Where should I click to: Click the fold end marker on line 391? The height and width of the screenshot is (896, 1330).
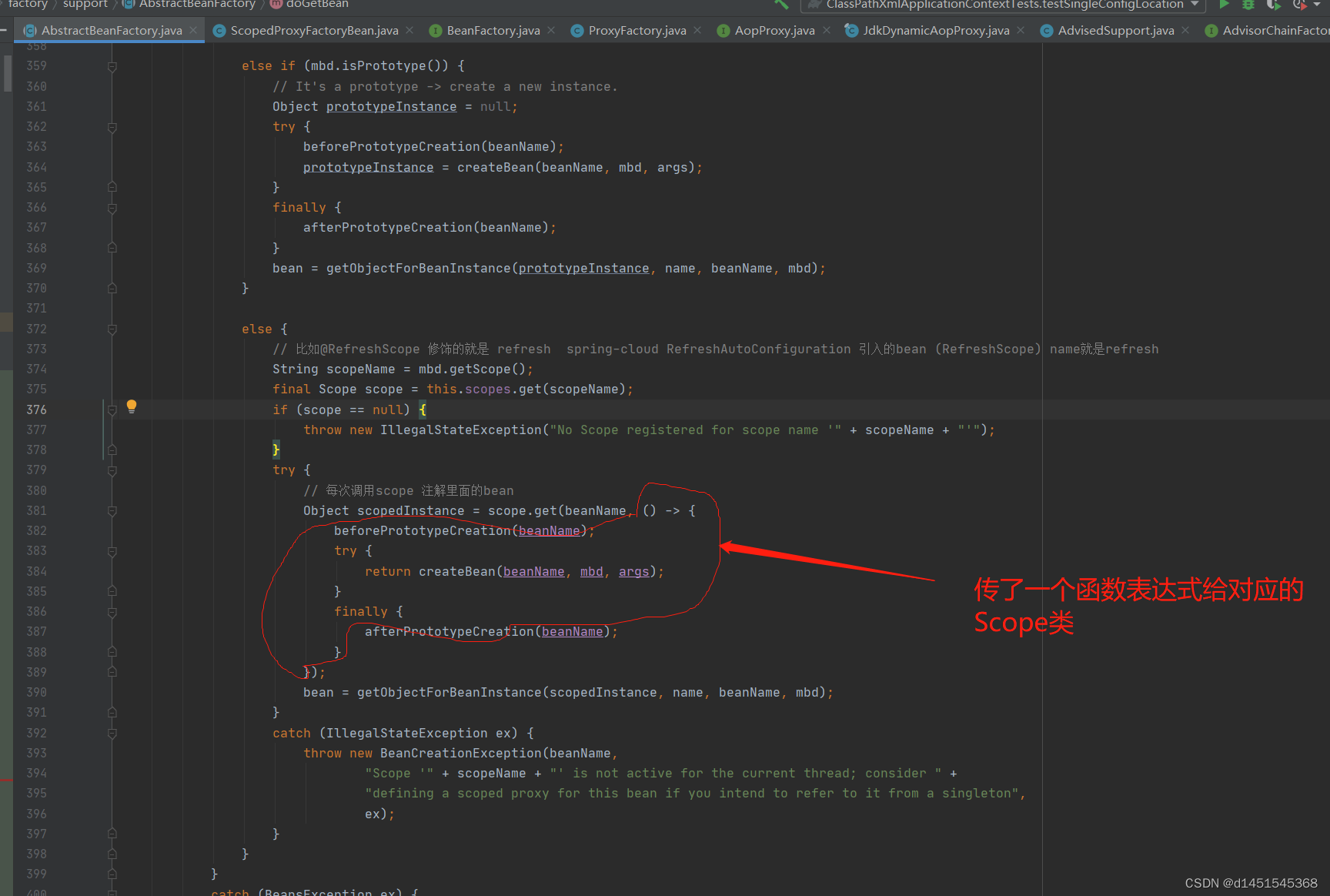pyautogui.click(x=112, y=713)
